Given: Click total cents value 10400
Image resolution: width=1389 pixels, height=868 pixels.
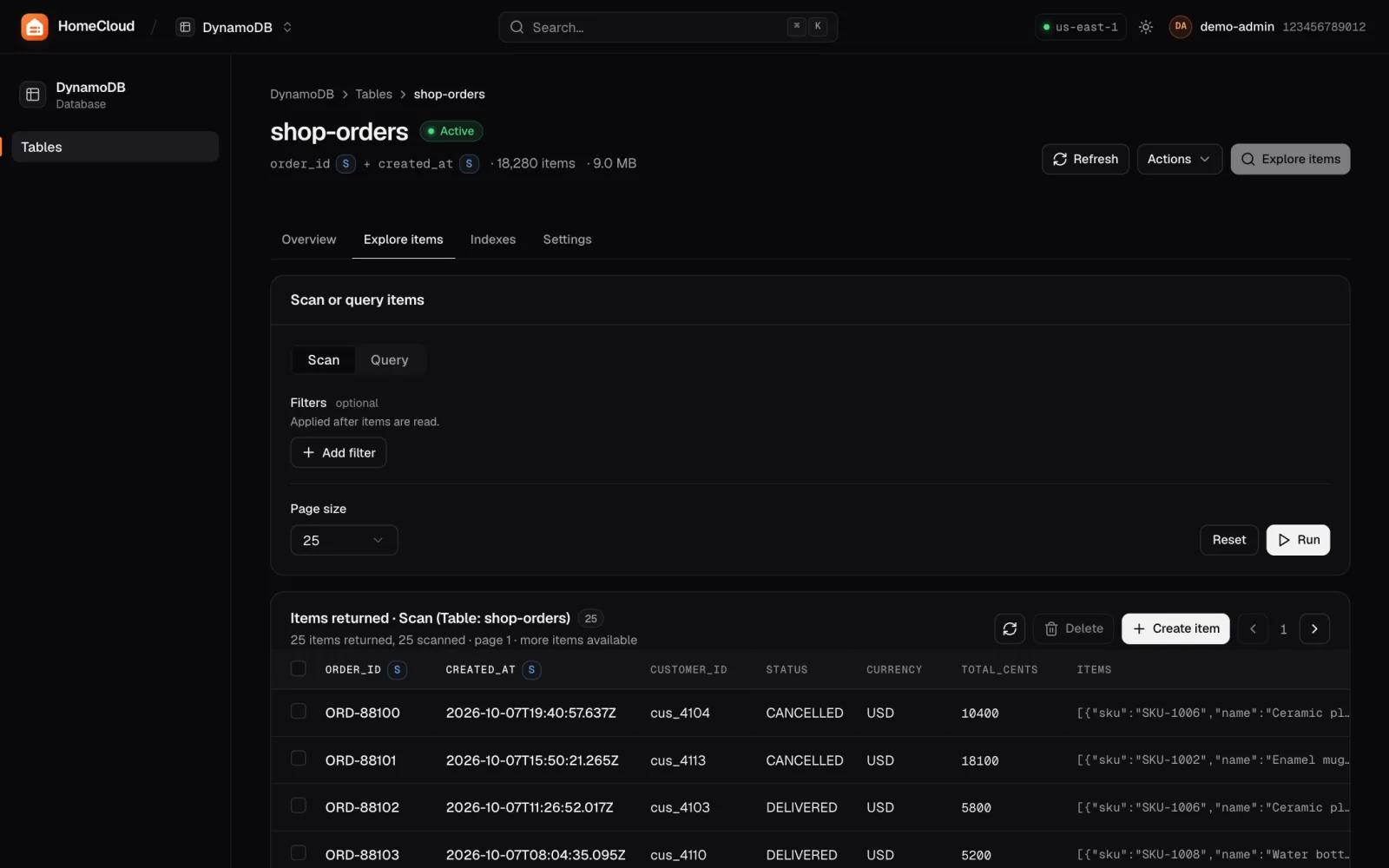Looking at the screenshot, I should (980, 713).
